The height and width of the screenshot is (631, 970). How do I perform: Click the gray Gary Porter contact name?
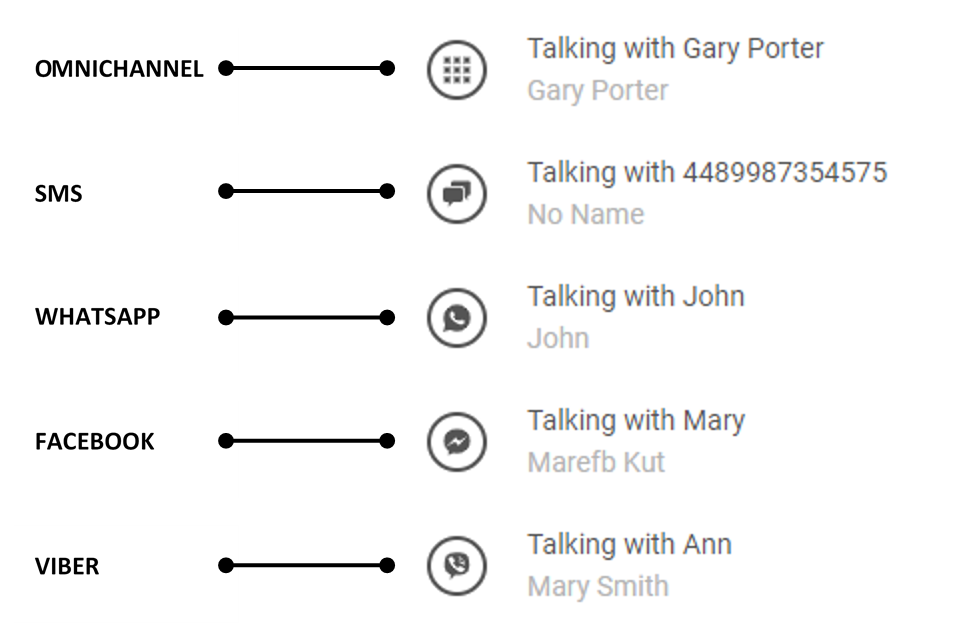(597, 90)
